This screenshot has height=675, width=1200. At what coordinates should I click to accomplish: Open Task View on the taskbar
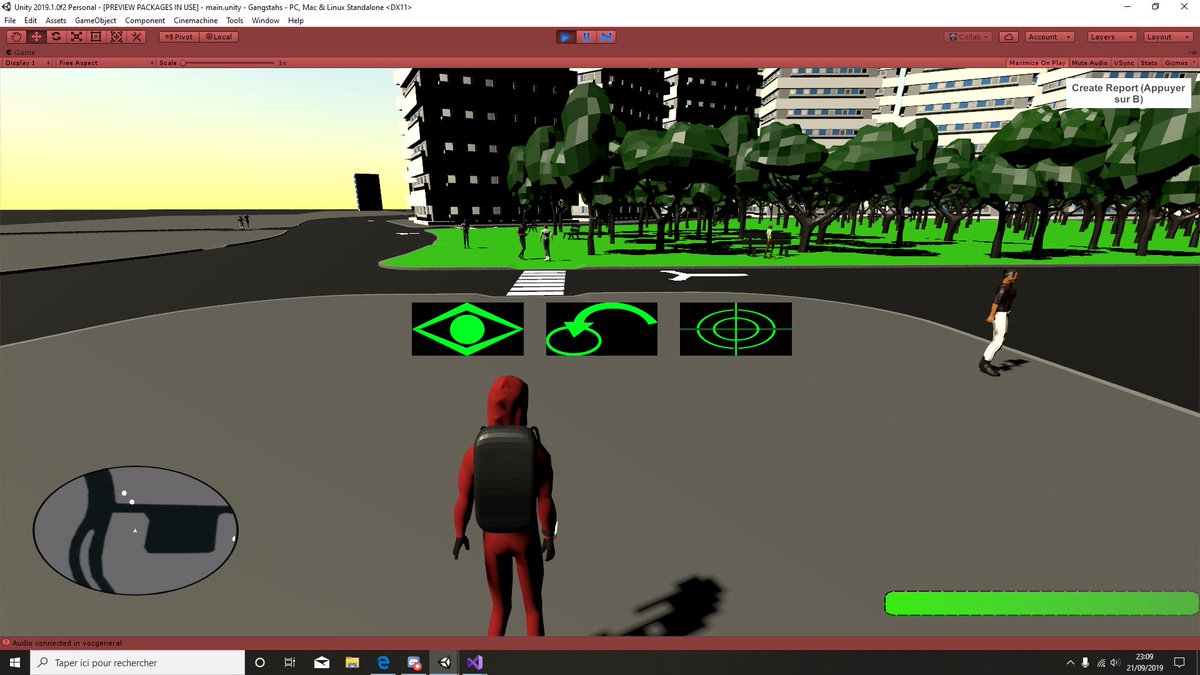click(x=290, y=662)
